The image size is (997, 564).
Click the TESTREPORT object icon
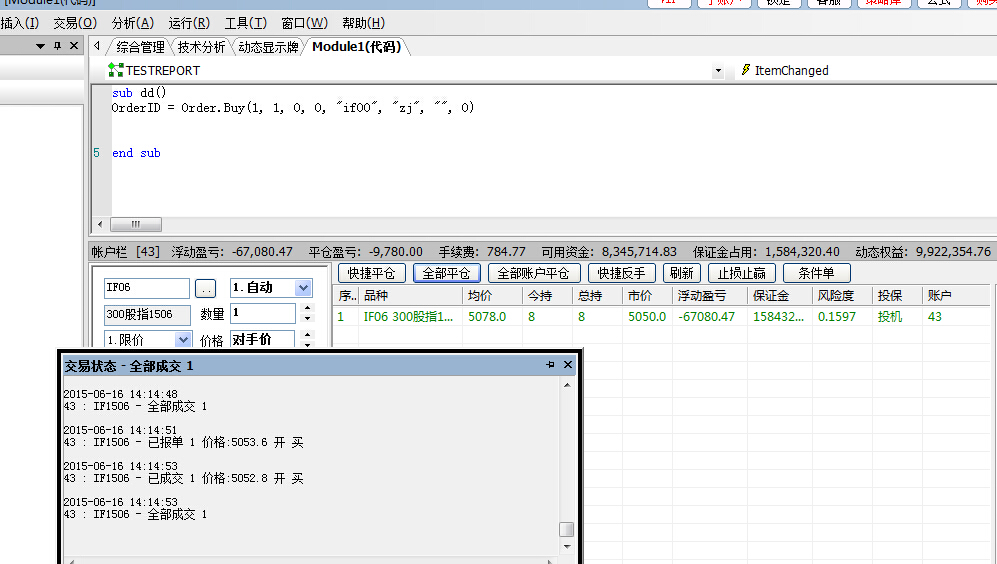pyautogui.click(x=115, y=70)
